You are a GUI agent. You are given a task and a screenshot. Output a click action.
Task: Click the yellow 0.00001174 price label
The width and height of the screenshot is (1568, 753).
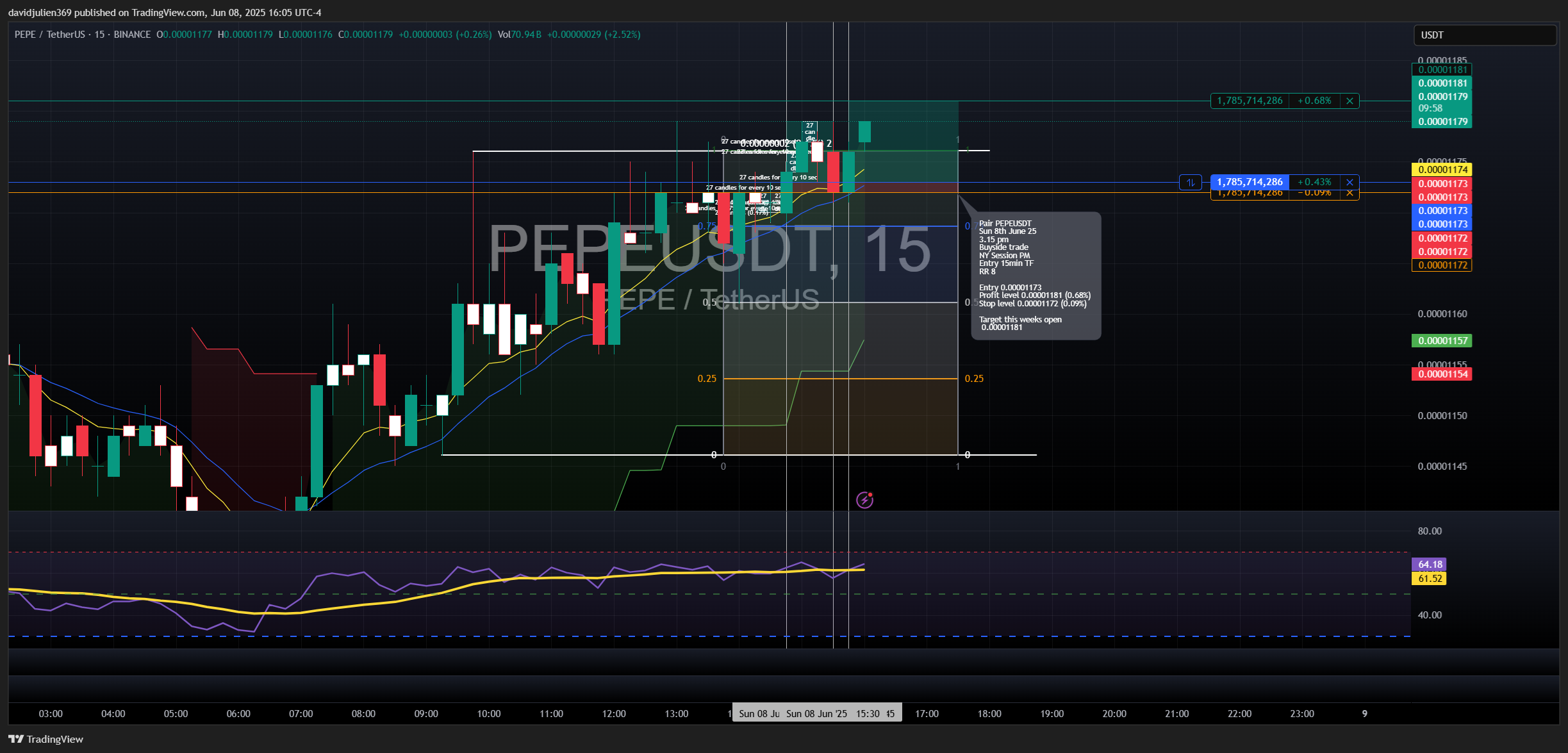[1442, 170]
